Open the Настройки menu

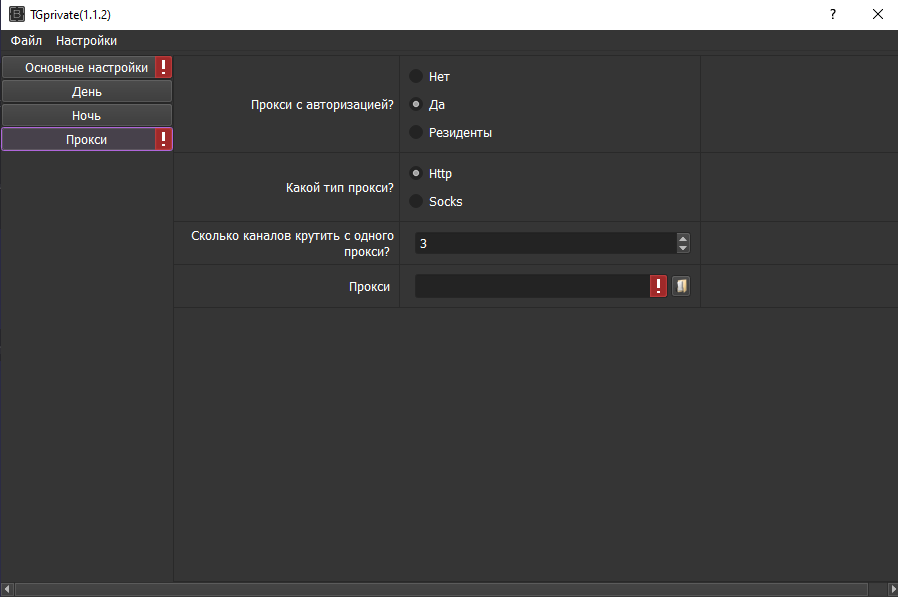pyautogui.click(x=86, y=41)
